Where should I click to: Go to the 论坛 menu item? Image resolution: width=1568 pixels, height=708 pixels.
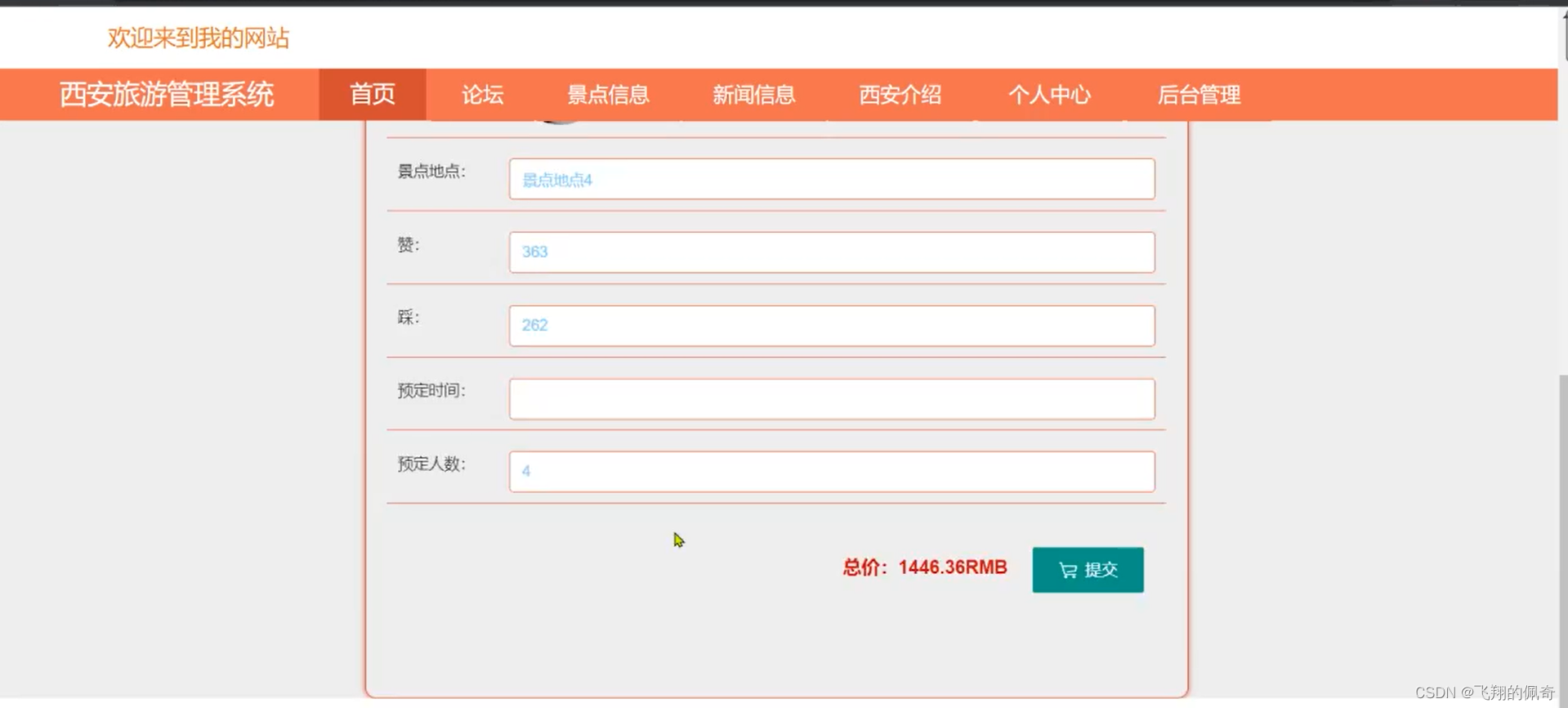pos(482,94)
